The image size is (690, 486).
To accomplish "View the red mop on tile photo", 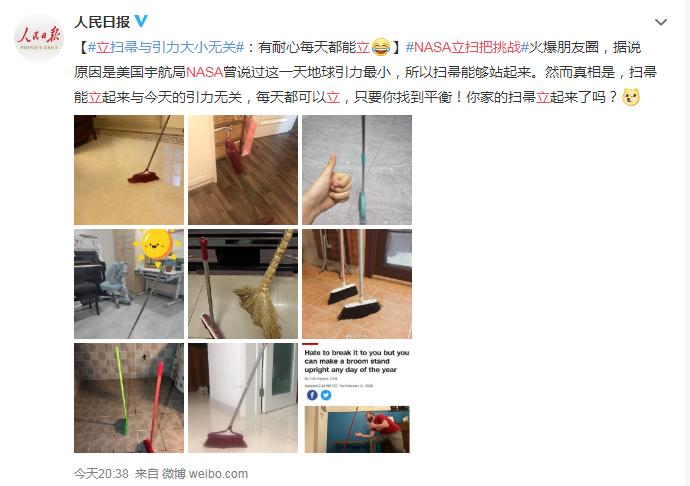I will (x=129, y=170).
